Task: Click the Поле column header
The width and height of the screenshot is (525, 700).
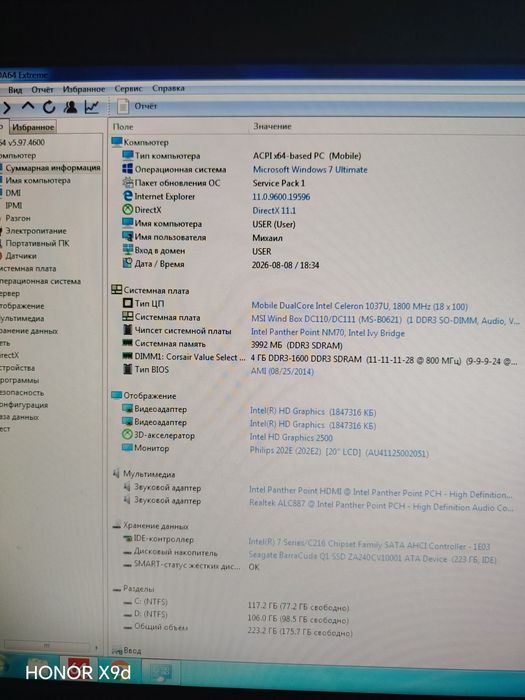Action: (123, 127)
